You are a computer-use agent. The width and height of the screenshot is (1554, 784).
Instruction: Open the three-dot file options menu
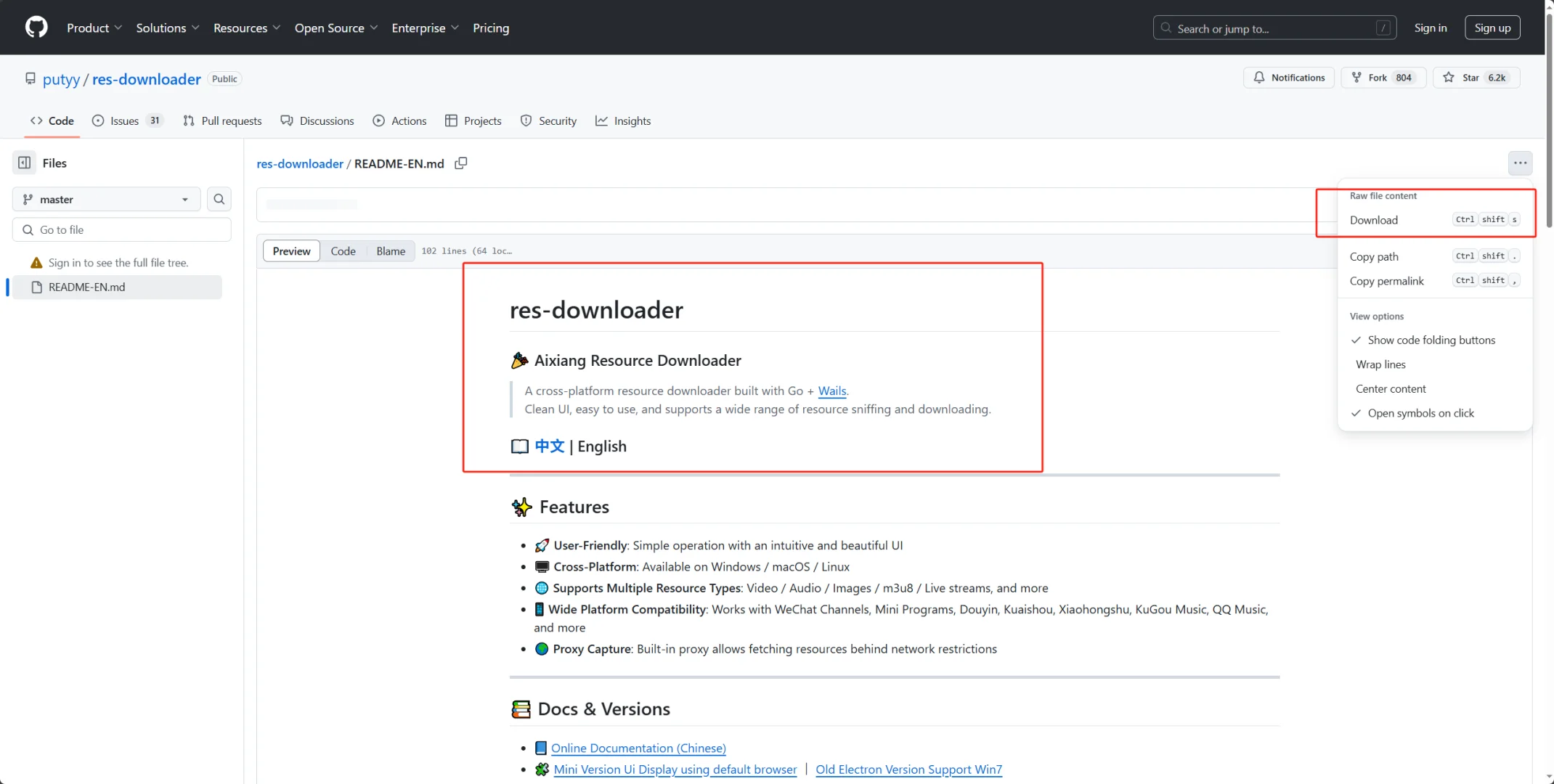coord(1520,163)
